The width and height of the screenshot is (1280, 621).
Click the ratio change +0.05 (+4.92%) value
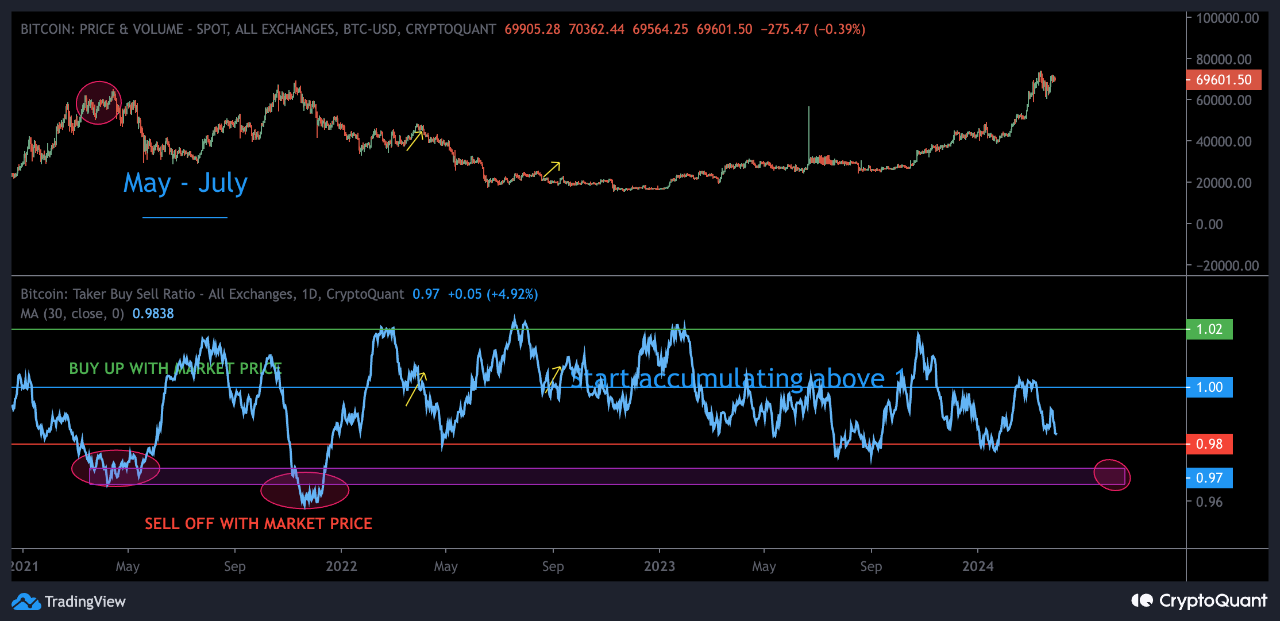[x=492, y=294]
